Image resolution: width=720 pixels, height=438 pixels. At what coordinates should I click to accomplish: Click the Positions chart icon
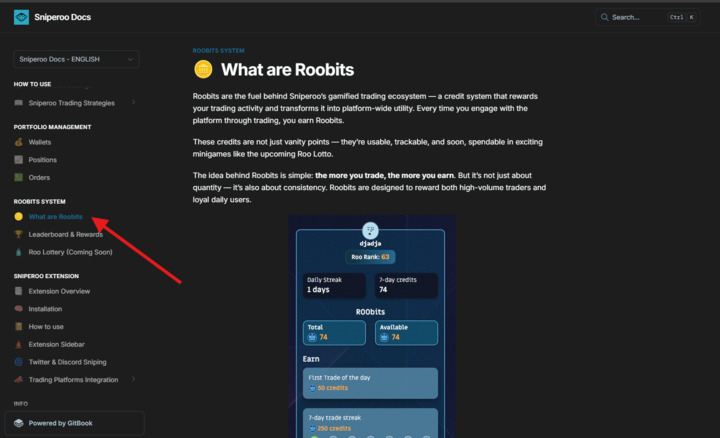(x=18, y=160)
